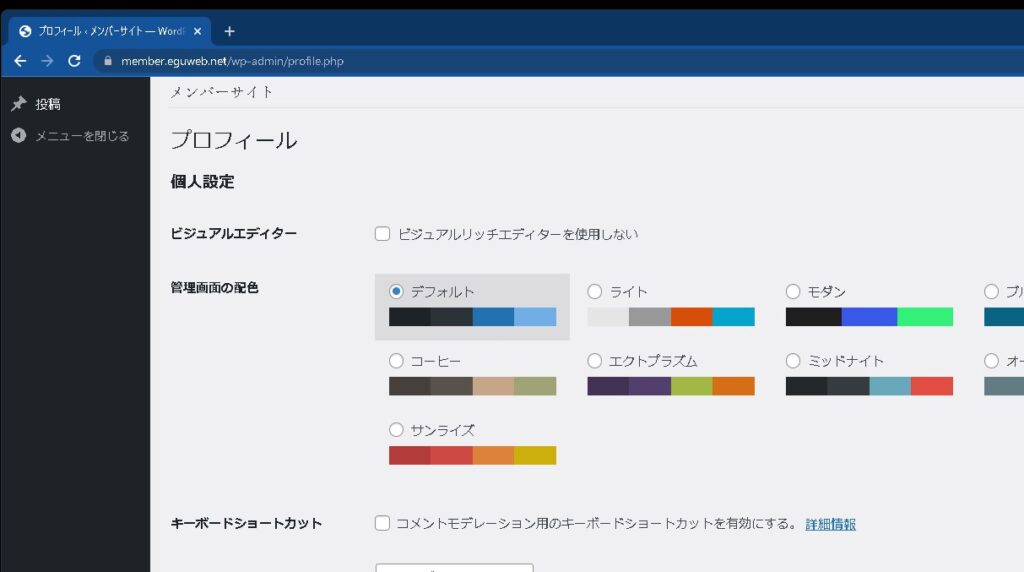The height and width of the screenshot is (572, 1024).
Task: Click メニューを閉じる in sidebar
Action: pyautogui.click(x=82, y=136)
